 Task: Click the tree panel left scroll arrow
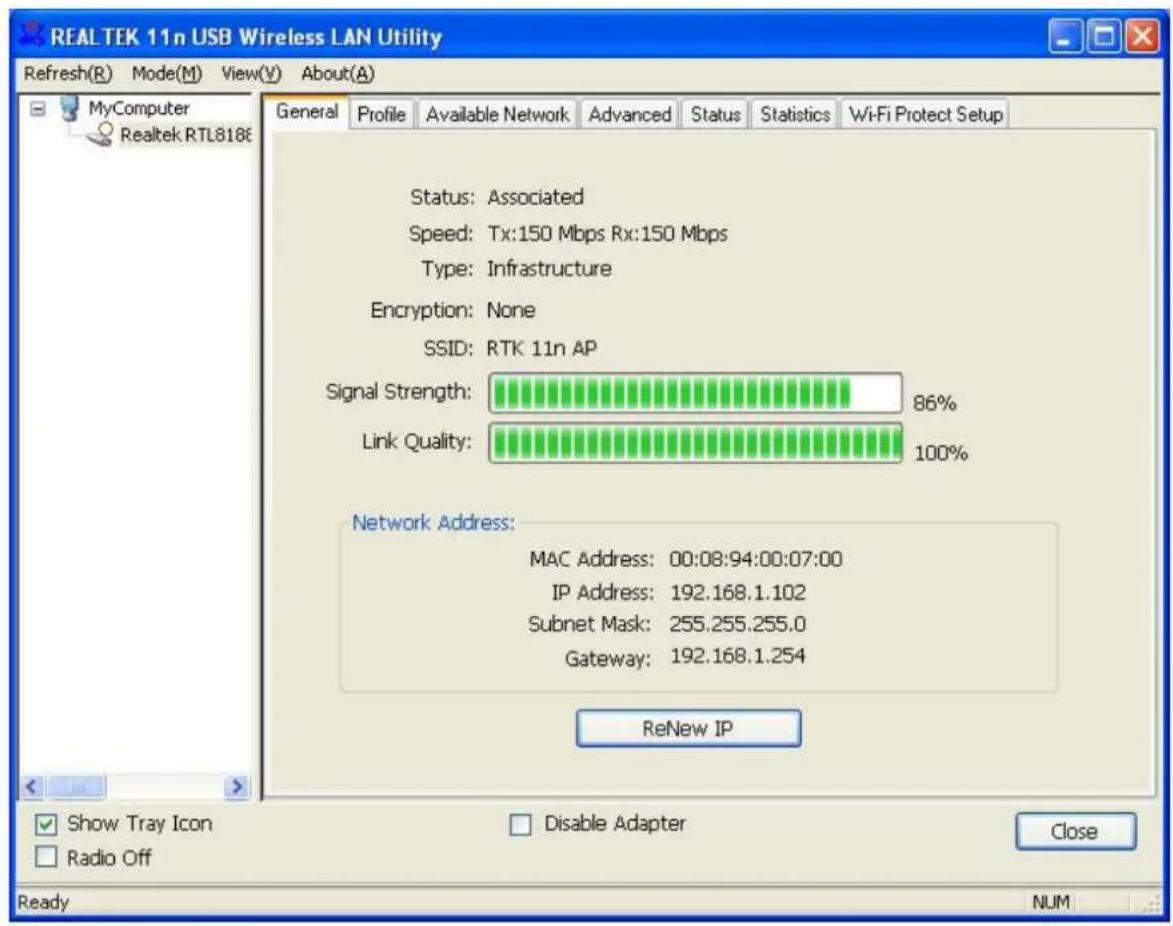pyautogui.click(x=31, y=786)
